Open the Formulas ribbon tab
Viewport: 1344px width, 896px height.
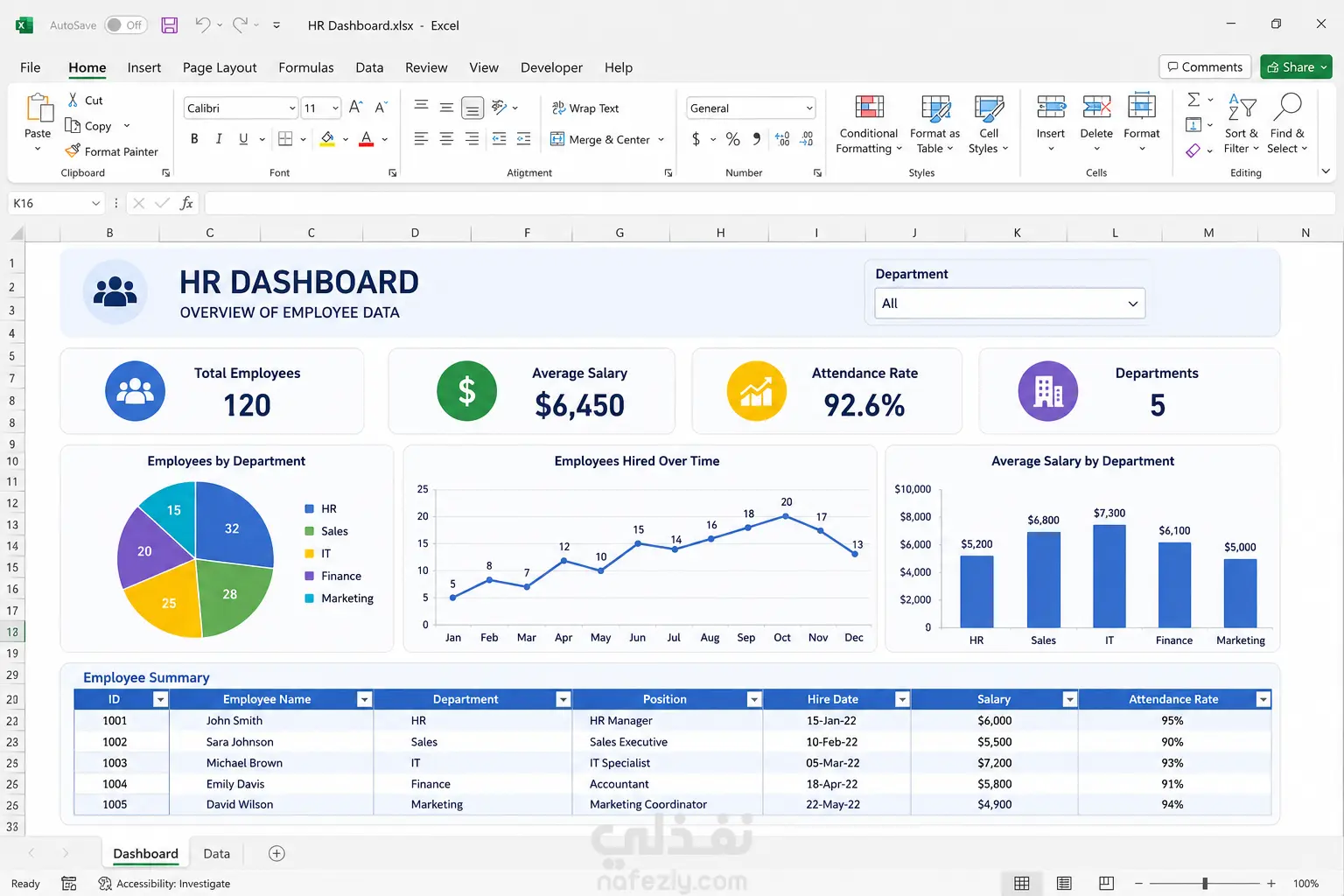[x=306, y=67]
